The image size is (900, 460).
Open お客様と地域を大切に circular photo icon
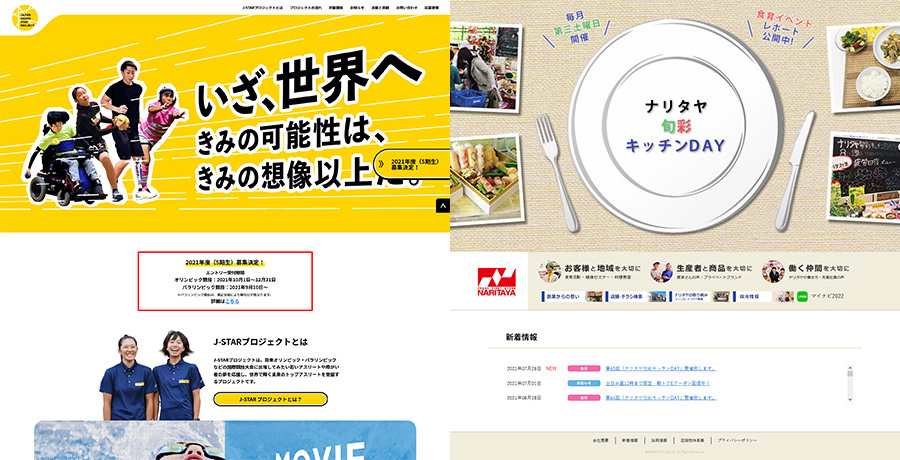550,272
